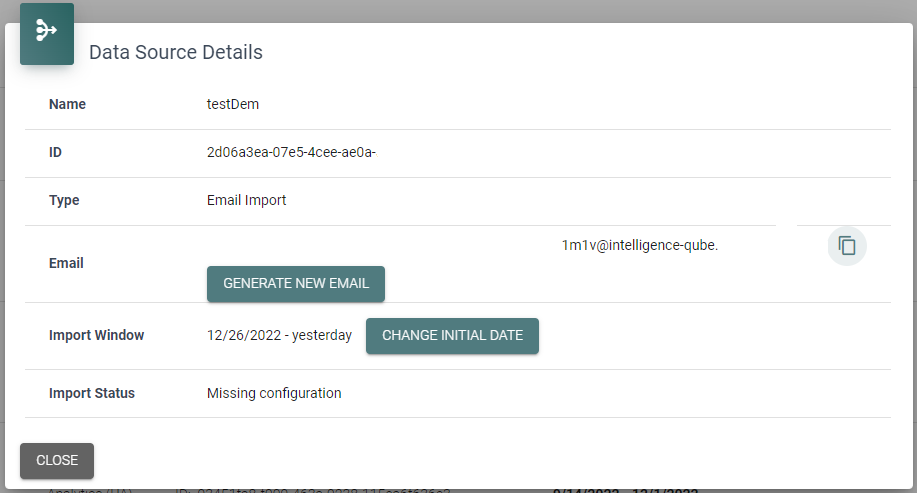The image size is (917, 493).
Task: Click the data source icon in header
Action: tap(47, 32)
